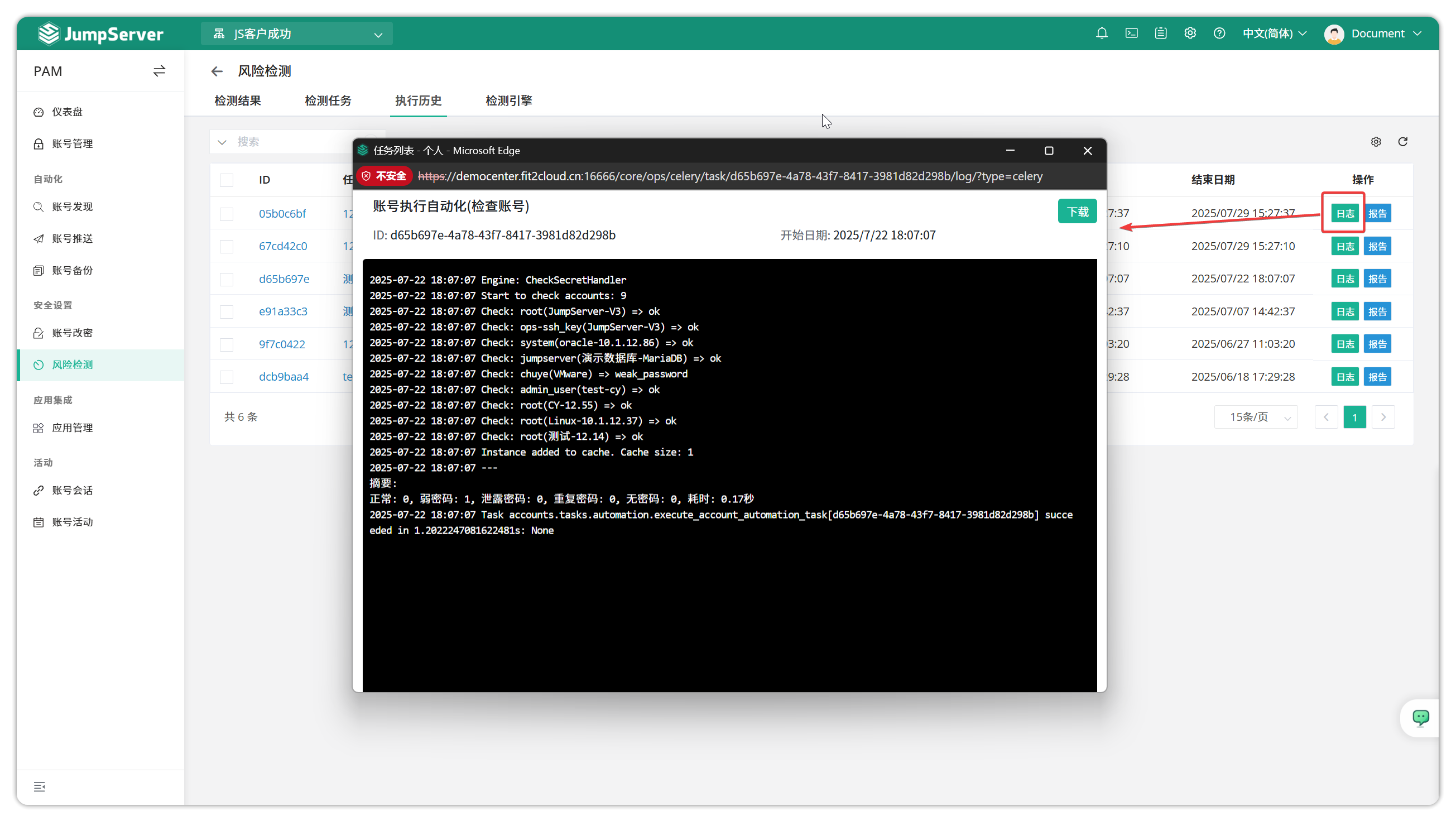Check the row checkbox for d65b697e
The image size is (1456, 816).
(227, 279)
